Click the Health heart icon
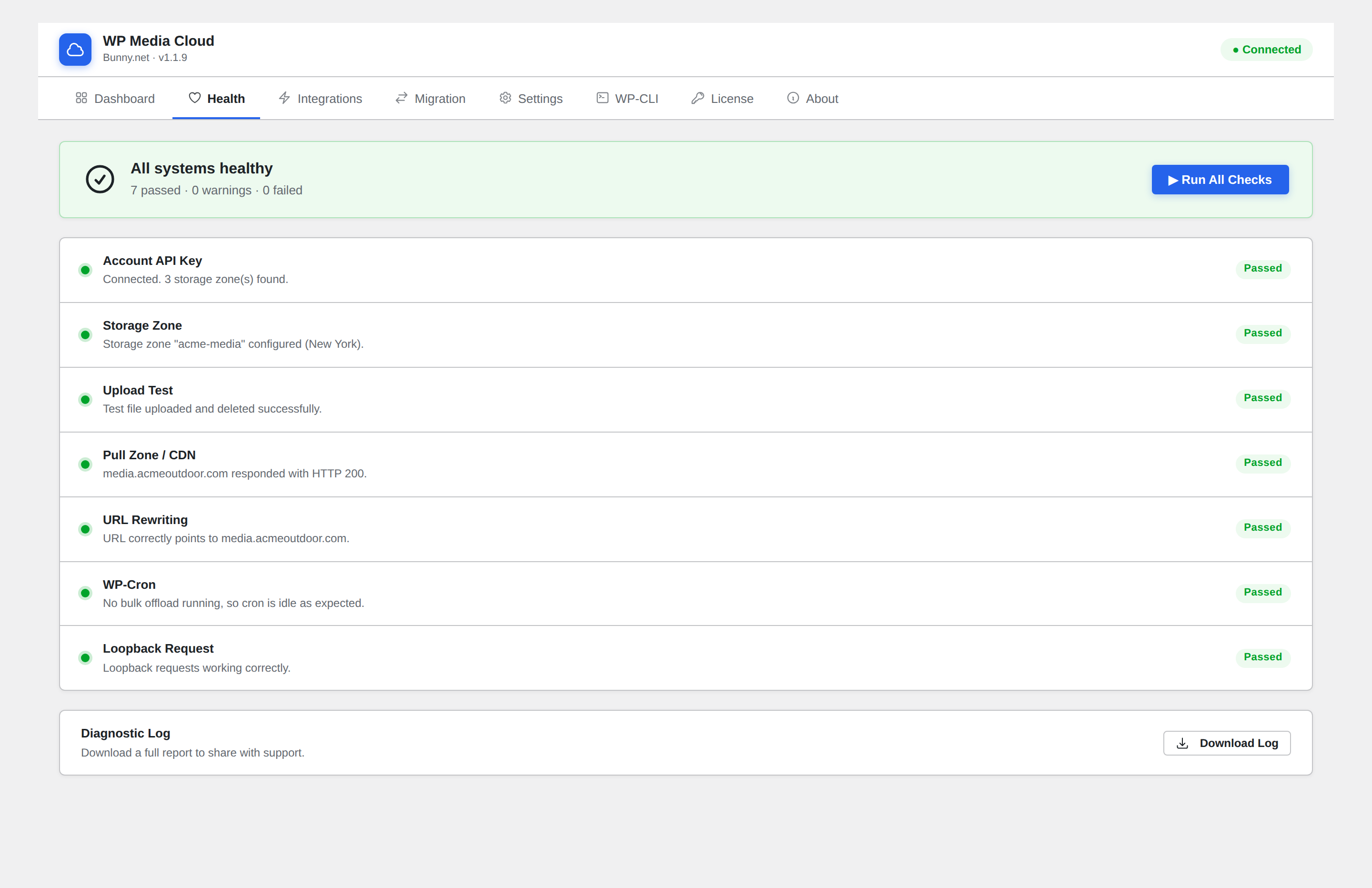The height and width of the screenshot is (888, 1372). point(195,98)
